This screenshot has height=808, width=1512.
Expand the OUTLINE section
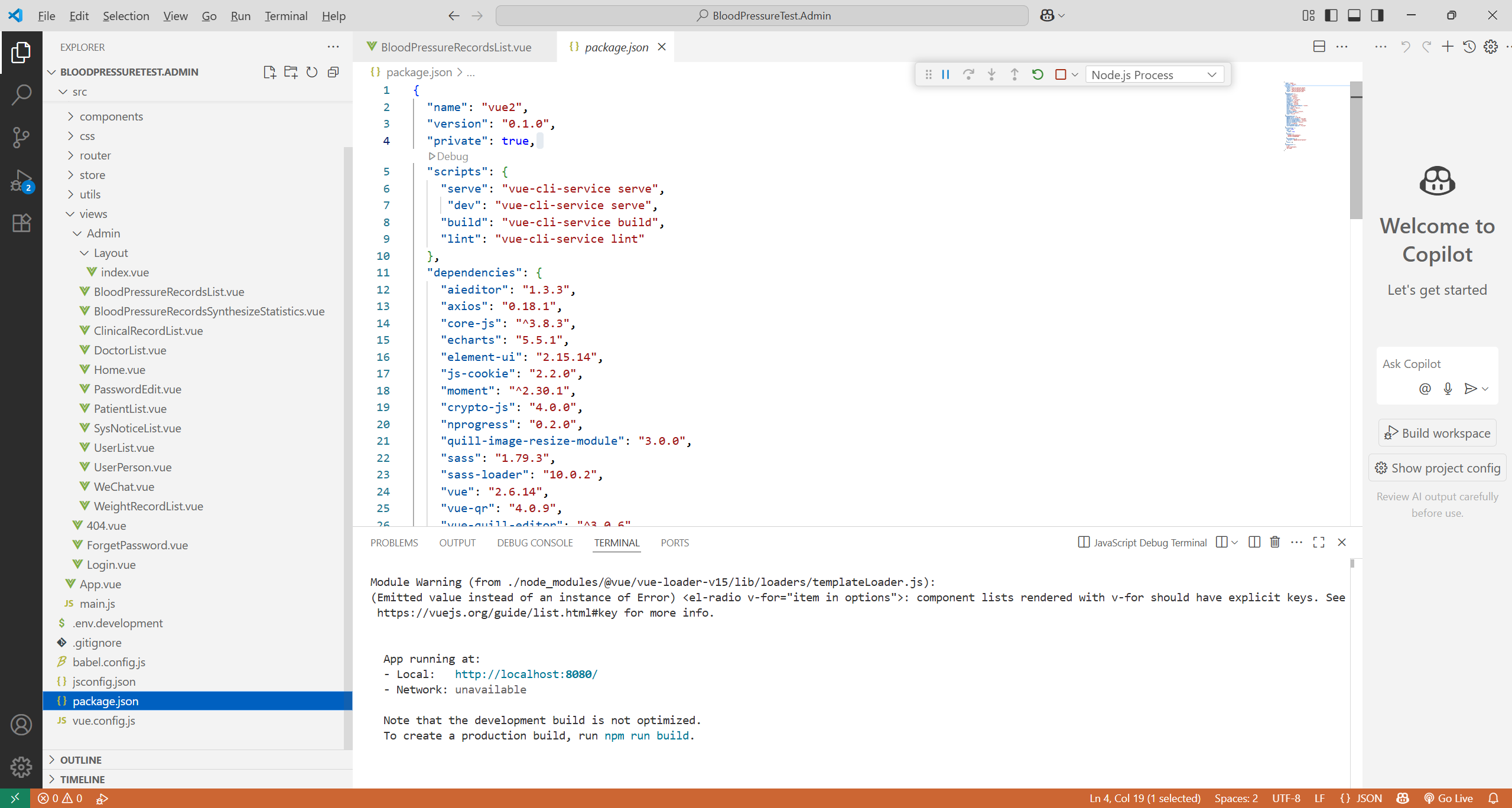[x=197, y=760]
